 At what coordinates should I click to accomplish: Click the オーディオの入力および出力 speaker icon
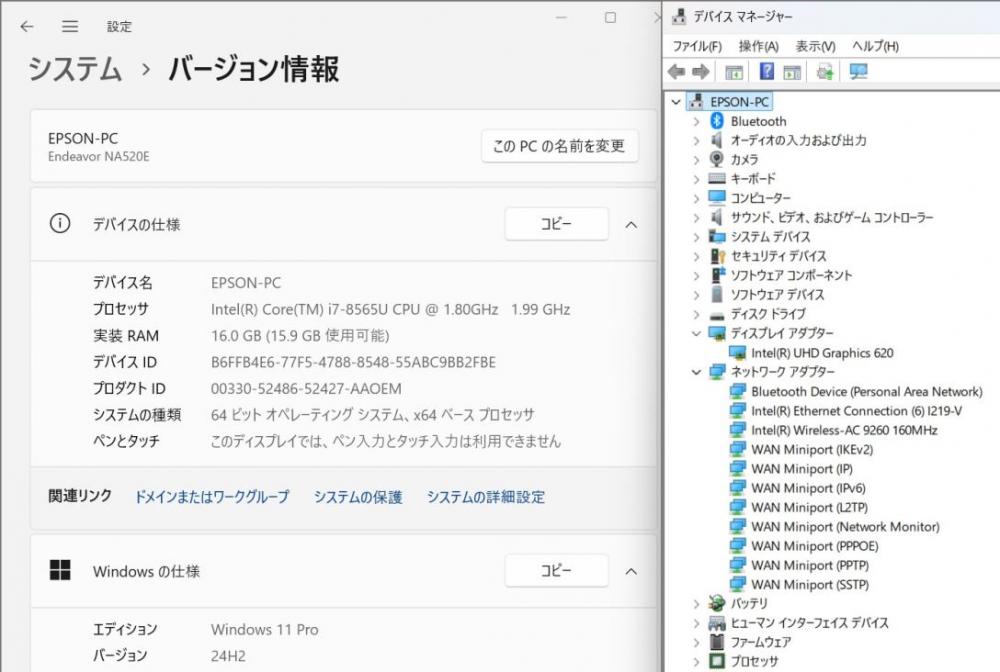pos(717,140)
